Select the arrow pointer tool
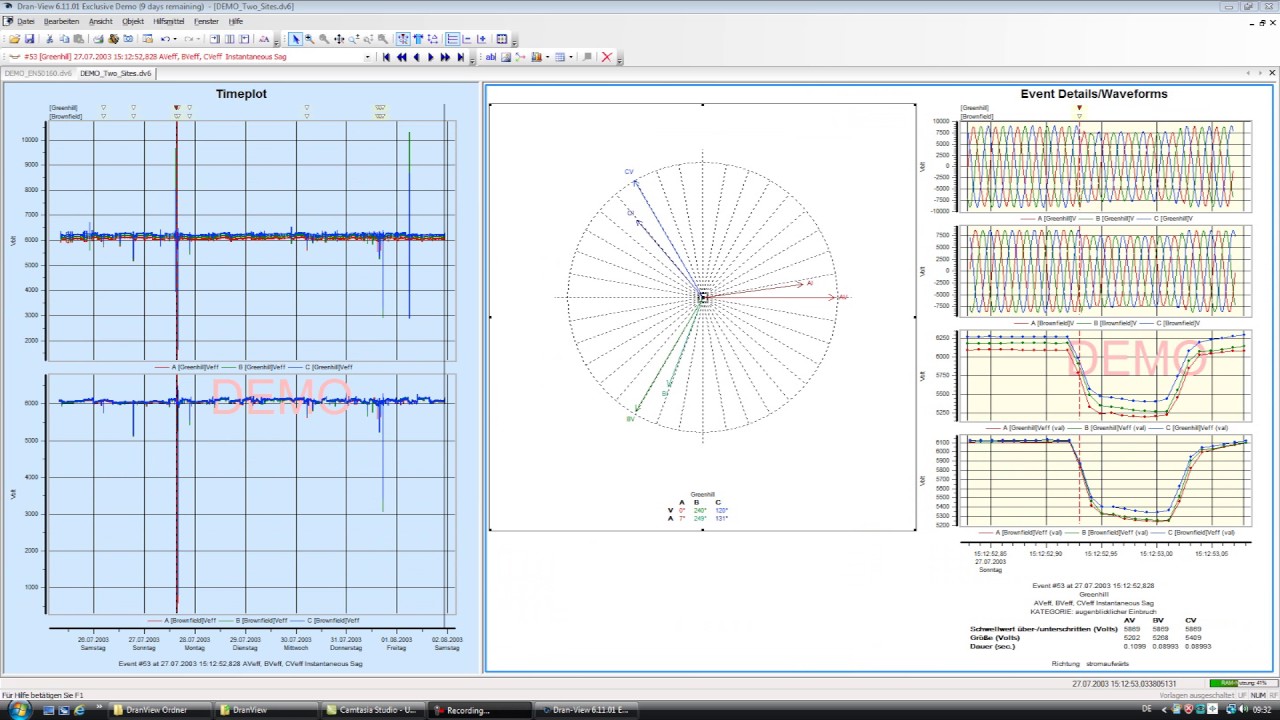Viewport: 1280px width, 720px height. coord(295,39)
